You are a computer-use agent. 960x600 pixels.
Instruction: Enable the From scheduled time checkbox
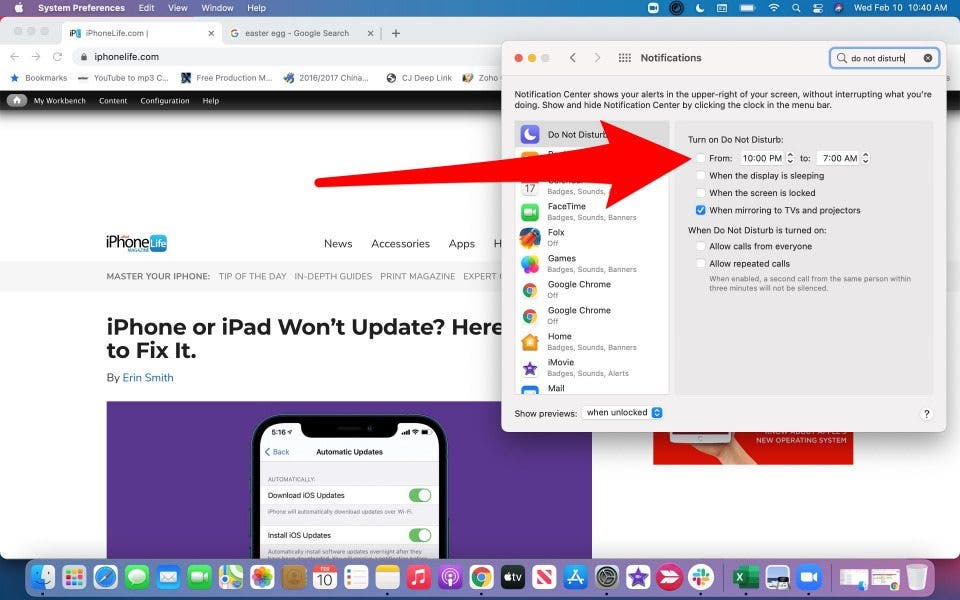click(701, 158)
